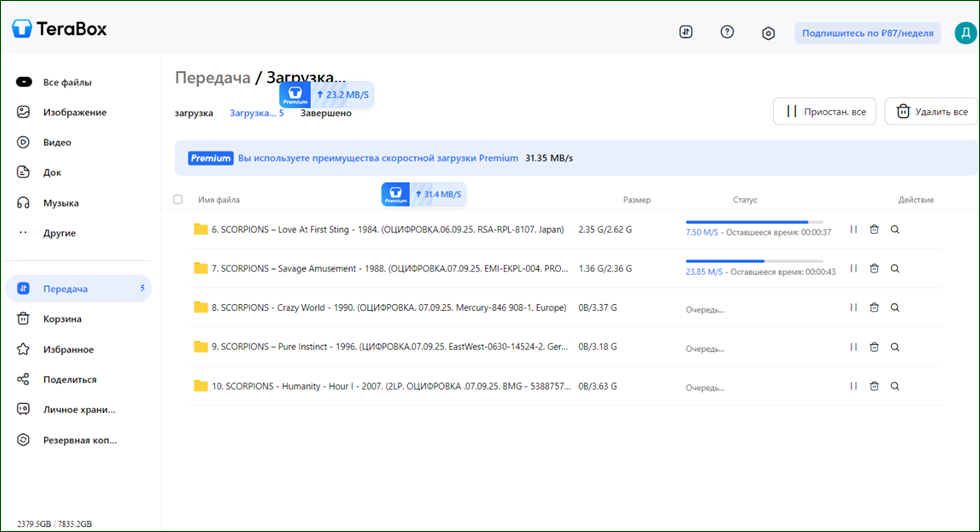The height and width of the screenshot is (532, 980).
Task: Click folder icon of Pure Instinct
Action: tap(201, 346)
